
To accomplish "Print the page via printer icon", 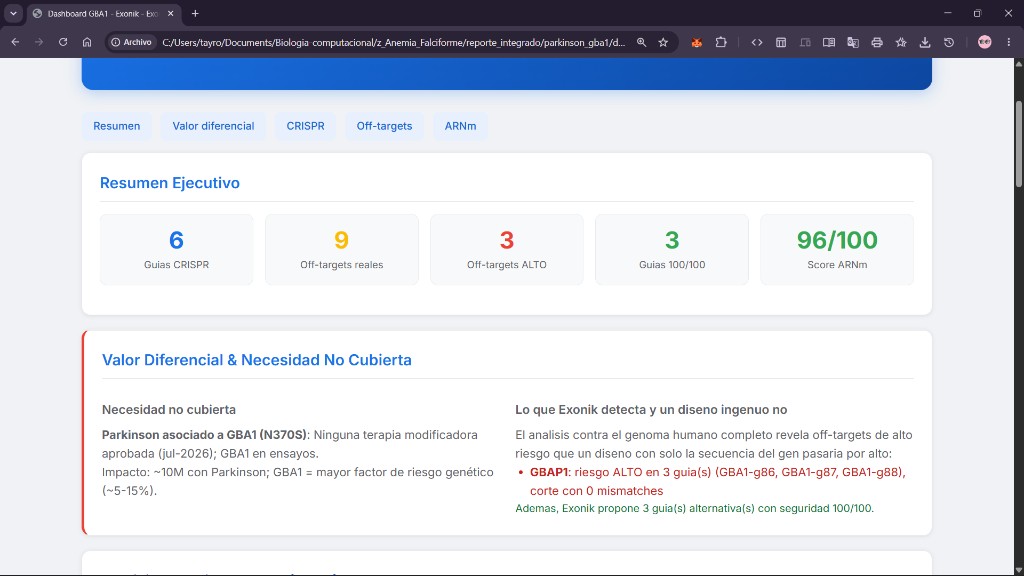I will click(877, 42).
